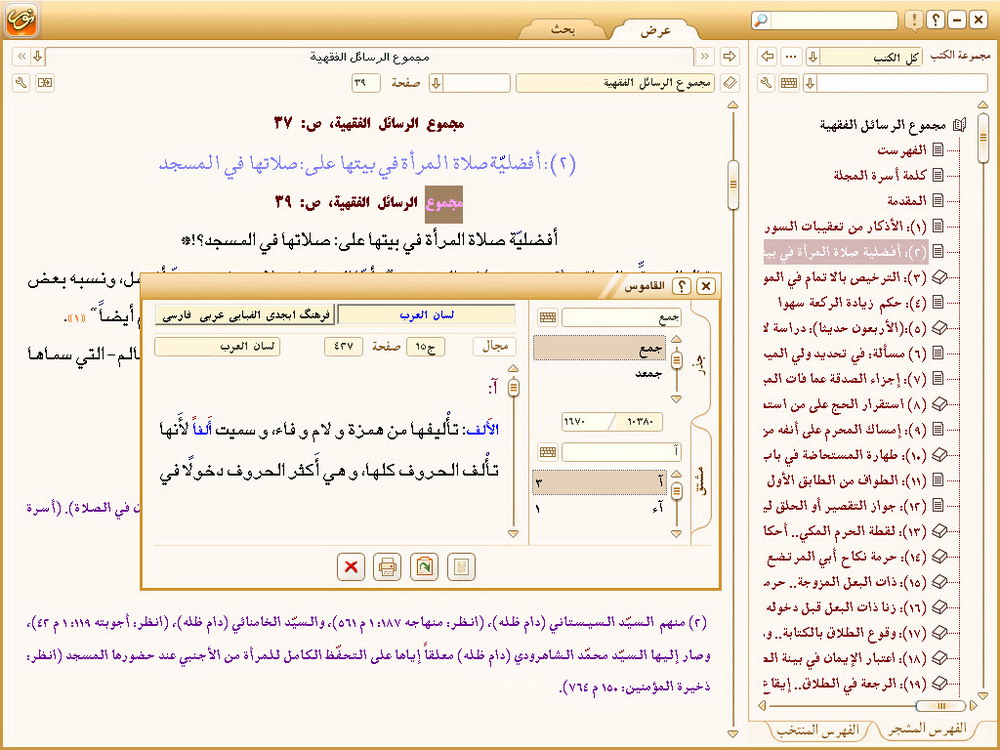Screen dimensions: 1000x750
Task: Click open-book icon next to مجموع الرسائل الفقهية
Action: pos(960,125)
